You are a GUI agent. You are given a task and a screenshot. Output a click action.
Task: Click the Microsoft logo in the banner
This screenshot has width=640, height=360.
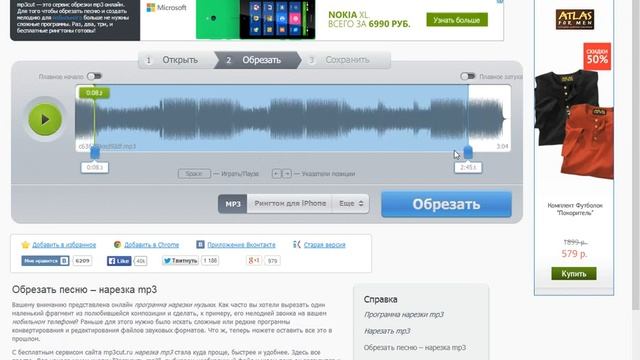pos(167,7)
